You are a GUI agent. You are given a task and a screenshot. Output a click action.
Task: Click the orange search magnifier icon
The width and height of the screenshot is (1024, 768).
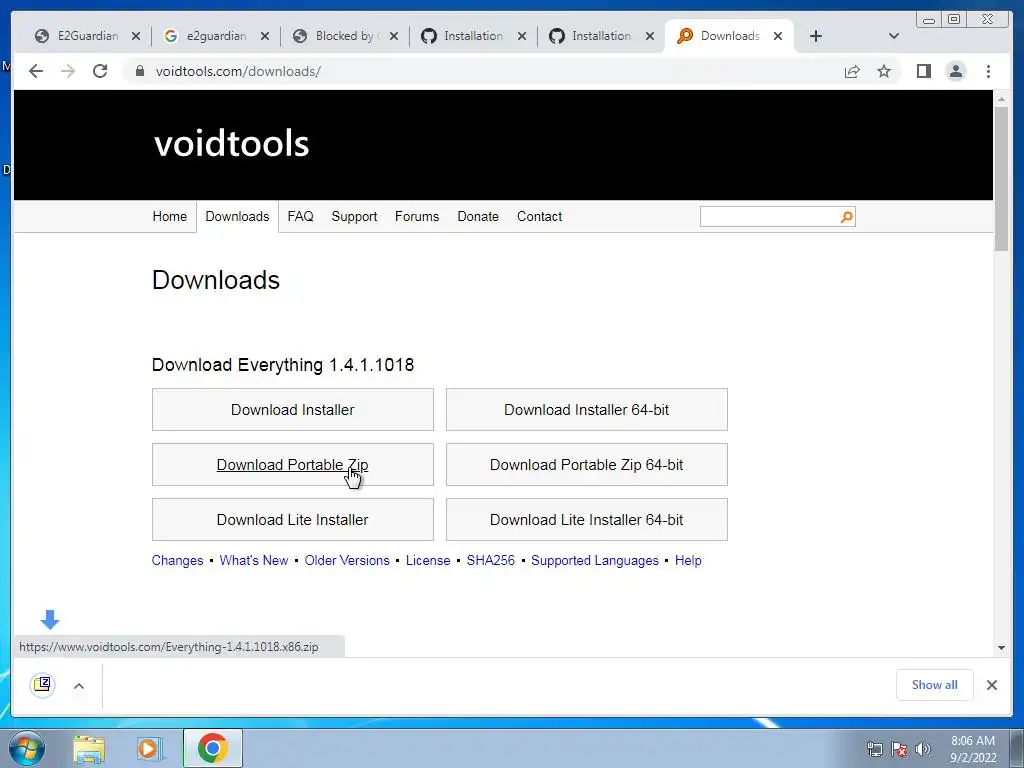(x=846, y=217)
